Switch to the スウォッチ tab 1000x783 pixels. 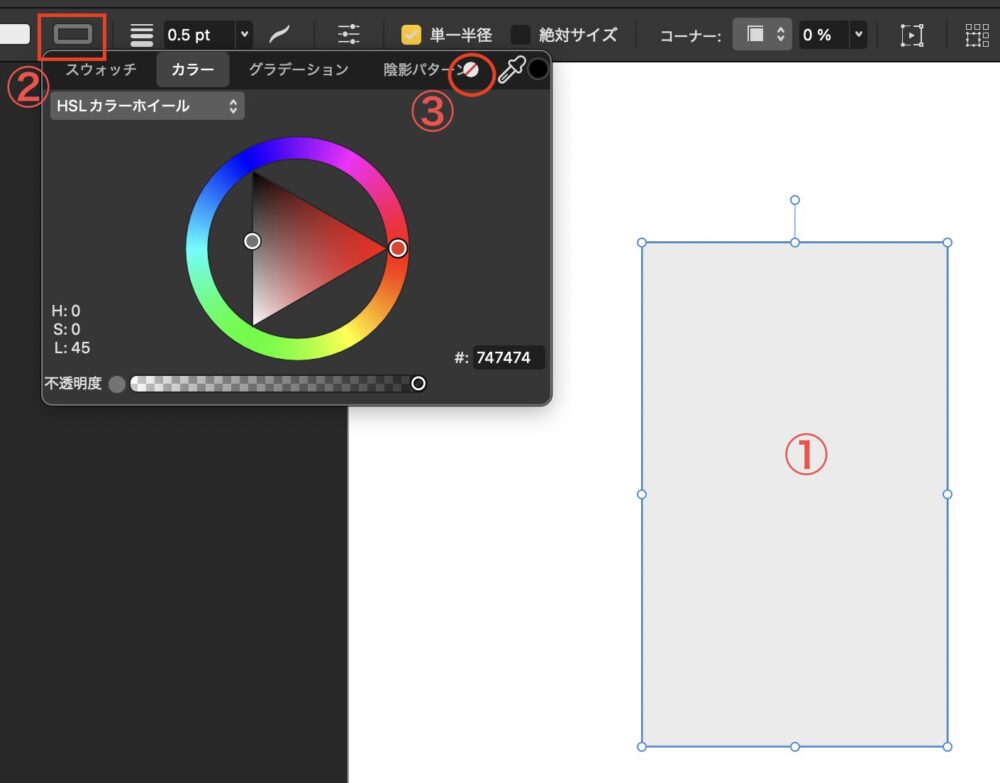coord(100,70)
